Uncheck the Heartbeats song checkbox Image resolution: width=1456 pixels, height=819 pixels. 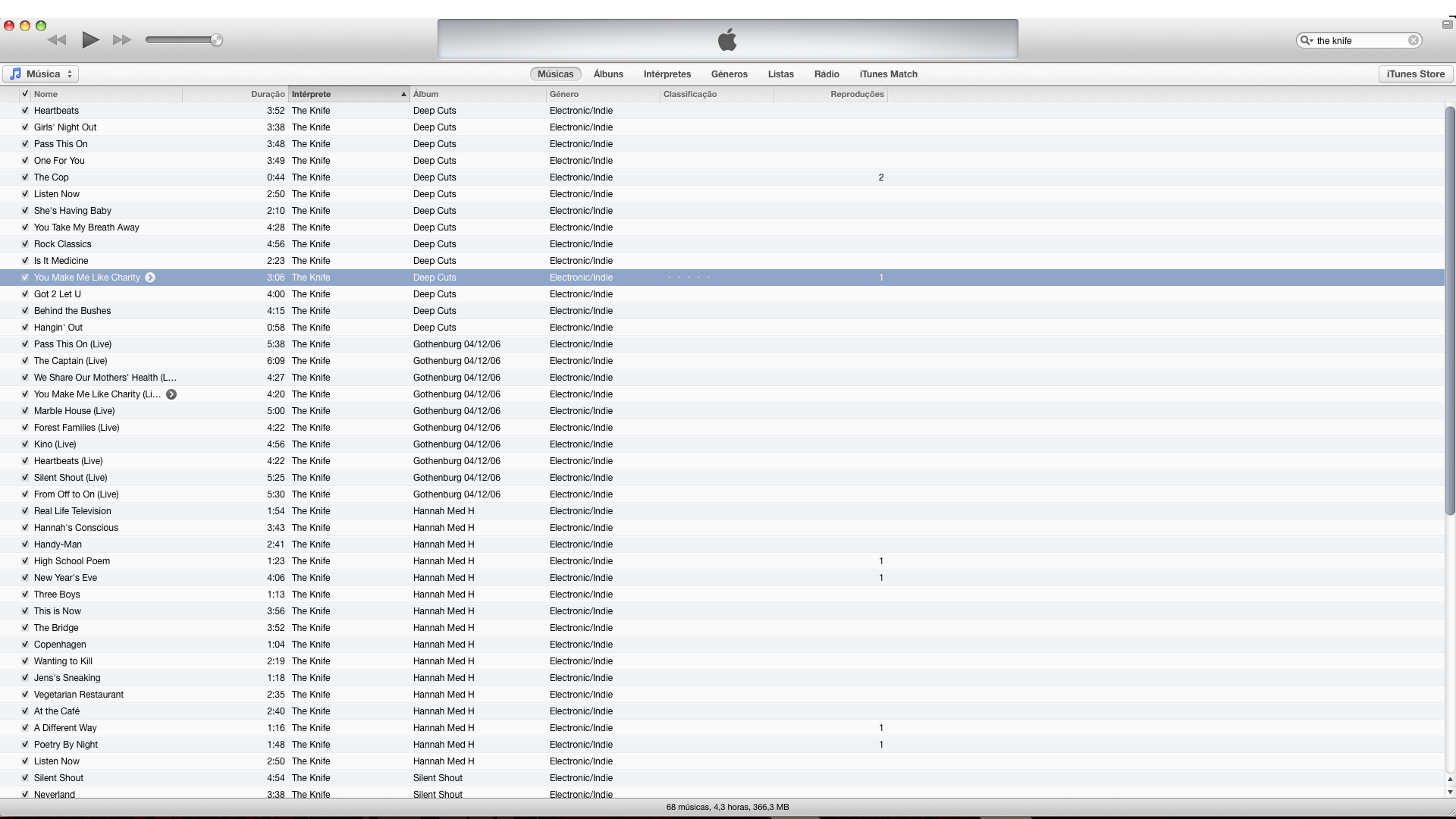25,111
